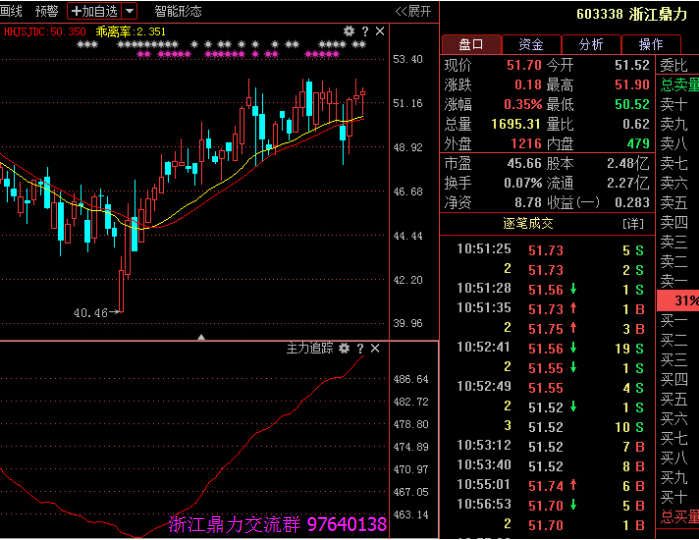Click 乖离率:2.351 indicator label
This screenshot has width=699, height=540.
131,32
